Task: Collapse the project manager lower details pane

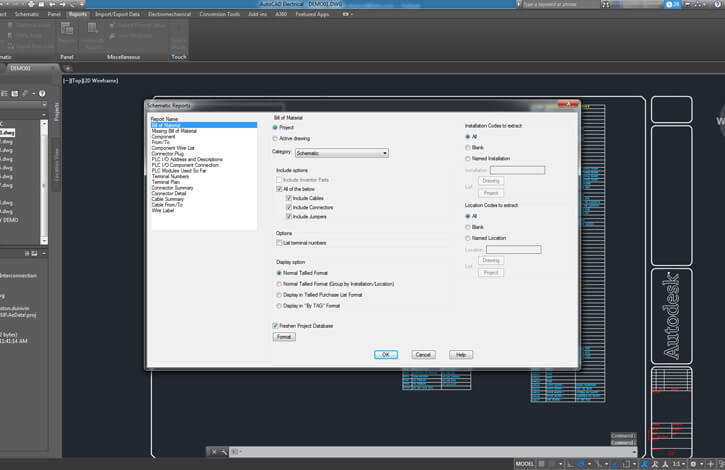Action: 44,254
